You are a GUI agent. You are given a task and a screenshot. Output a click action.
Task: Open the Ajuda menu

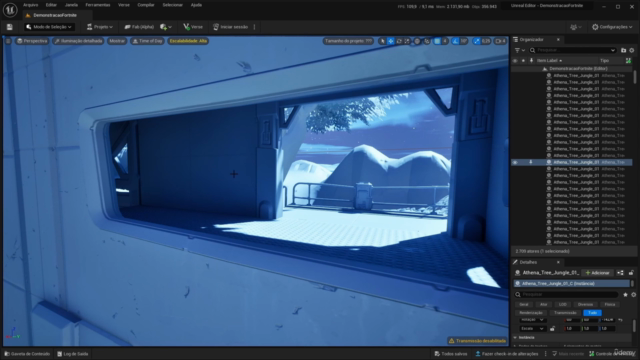pos(196,5)
